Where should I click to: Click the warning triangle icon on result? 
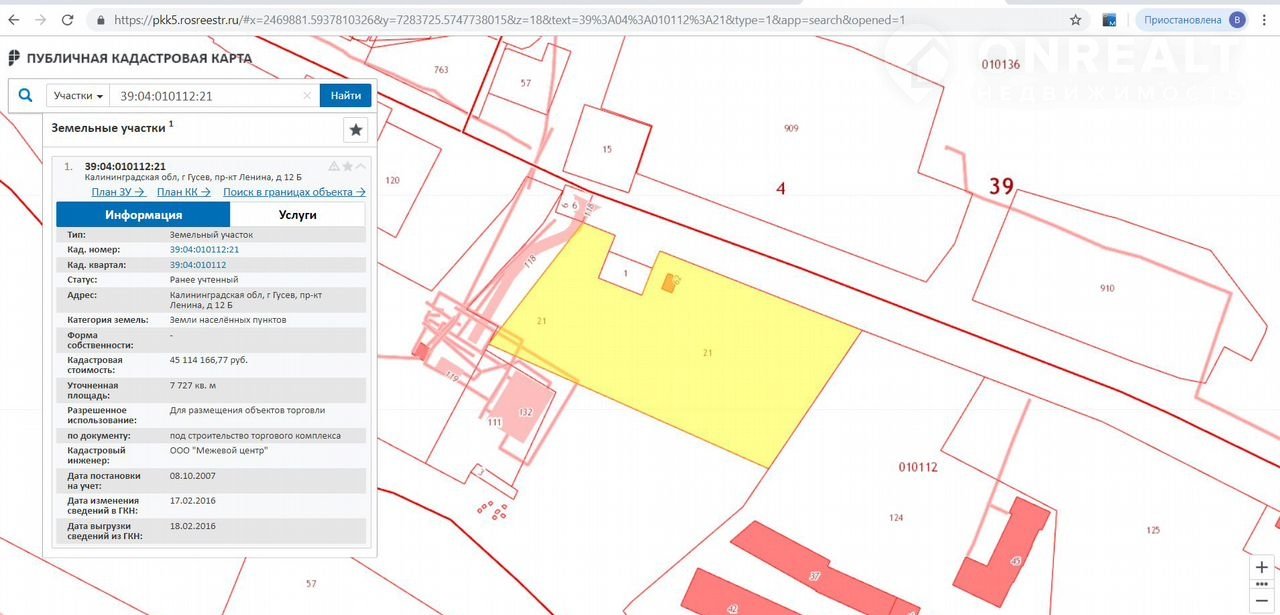pos(334,166)
